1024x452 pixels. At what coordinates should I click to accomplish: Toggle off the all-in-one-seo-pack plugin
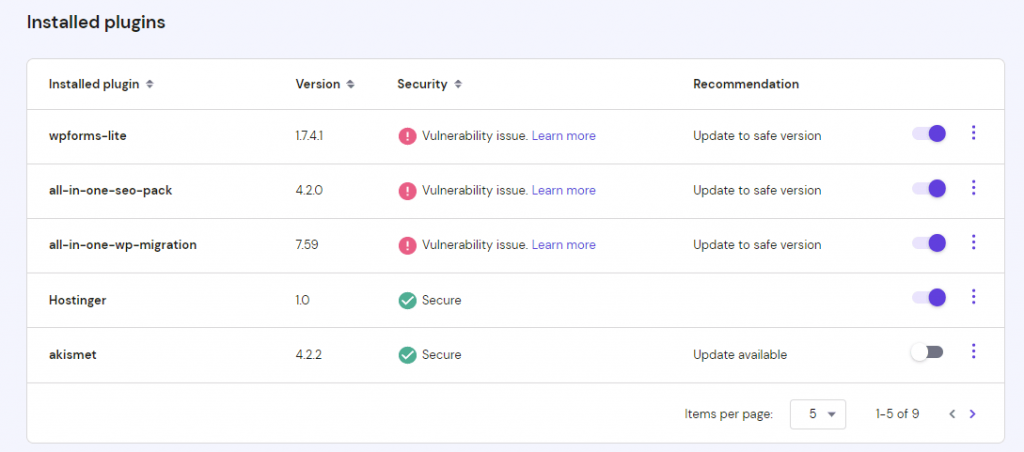click(929, 188)
